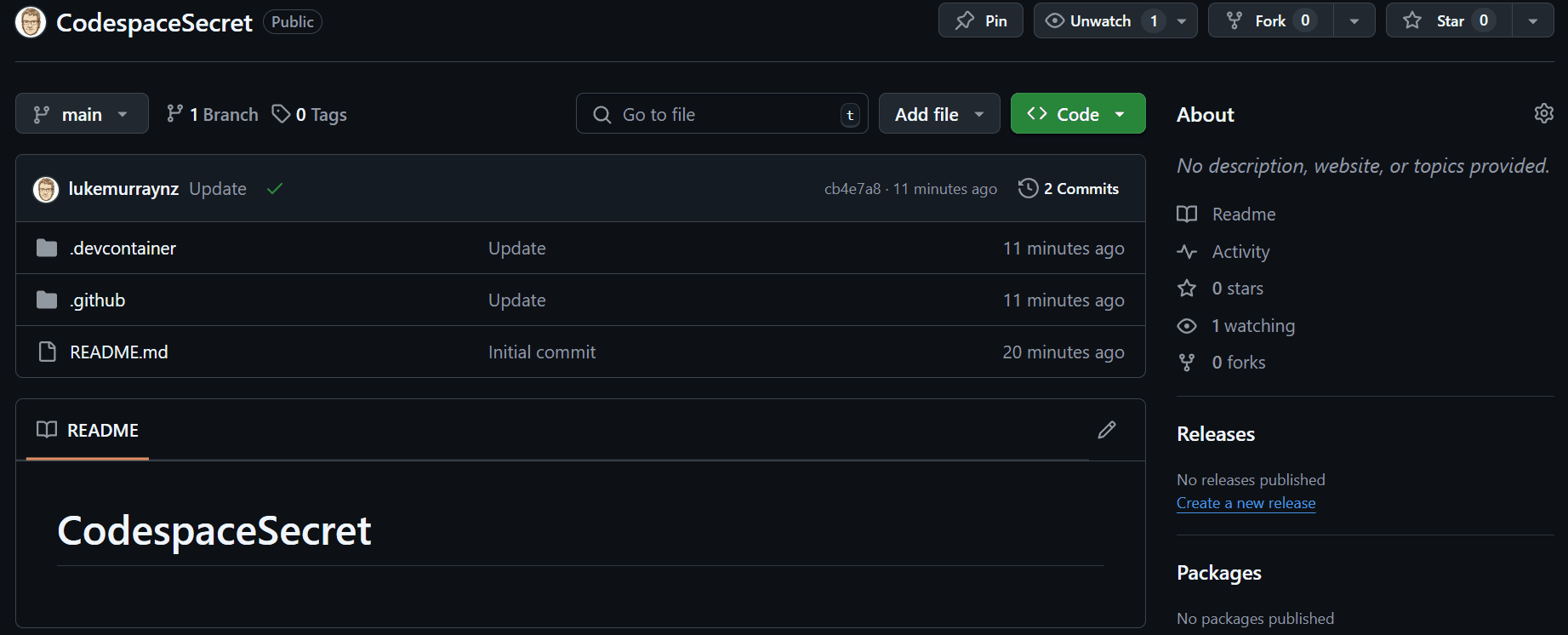Click Create a new release
1568x635 pixels.
click(1246, 503)
